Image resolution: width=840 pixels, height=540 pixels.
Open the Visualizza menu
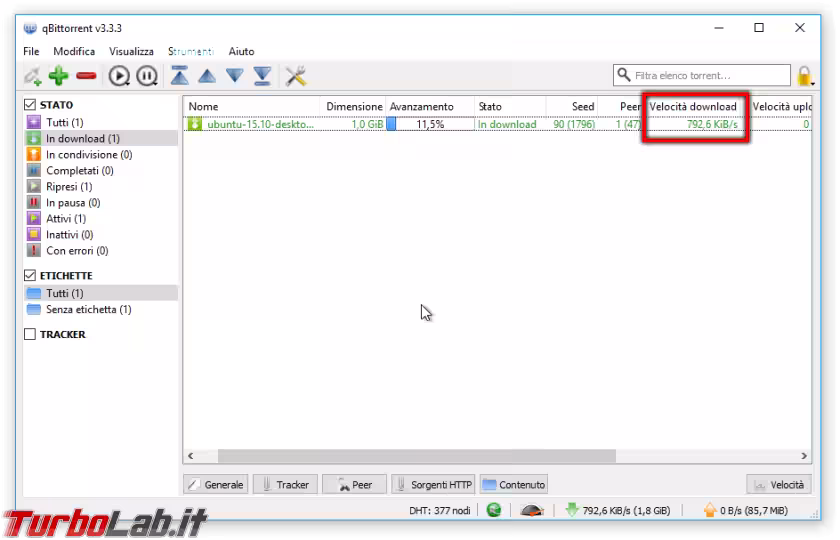coord(131,51)
